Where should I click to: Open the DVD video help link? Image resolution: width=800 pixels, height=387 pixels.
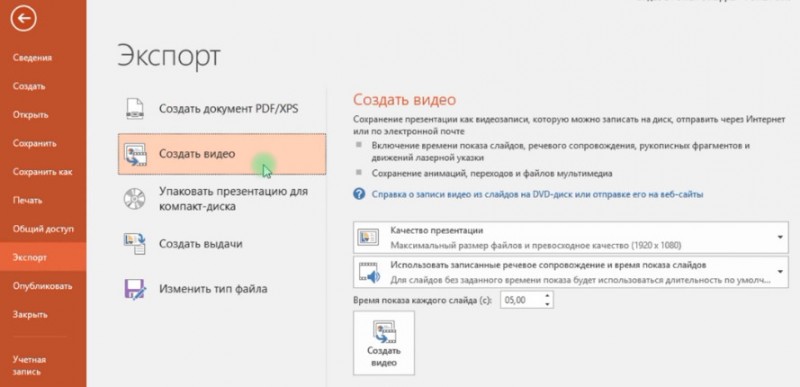pyautogui.click(x=538, y=194)
